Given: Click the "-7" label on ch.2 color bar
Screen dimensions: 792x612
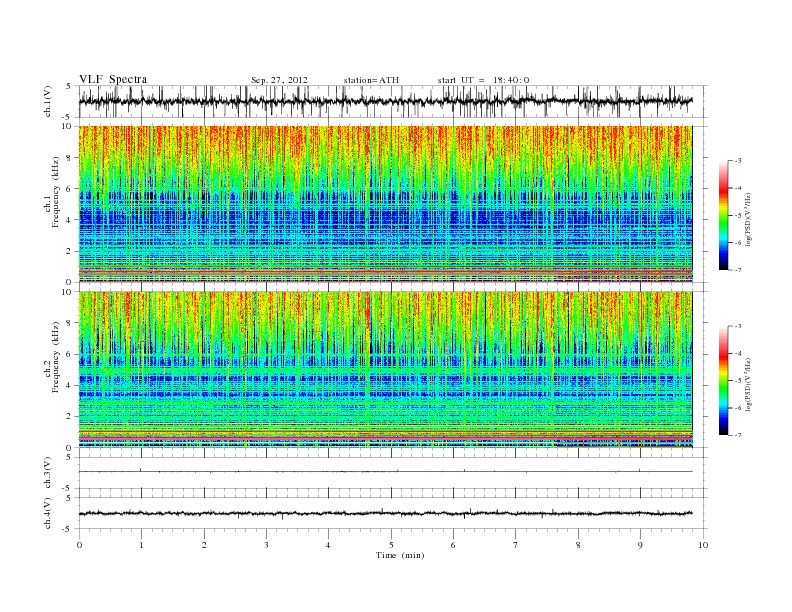Looking at the screenshot, I should tap(738, 435).
